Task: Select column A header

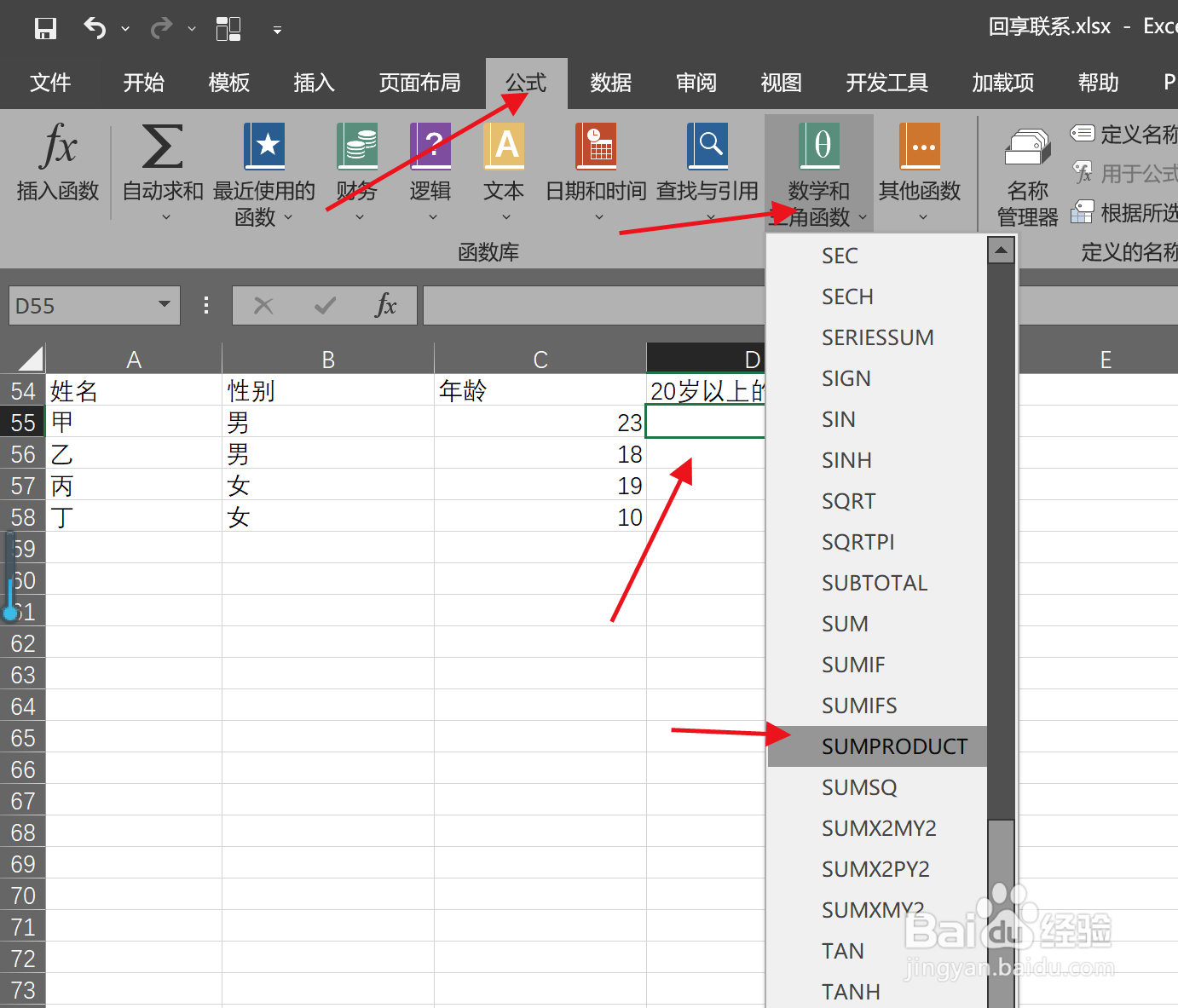Action: click(x=134, y=359)
